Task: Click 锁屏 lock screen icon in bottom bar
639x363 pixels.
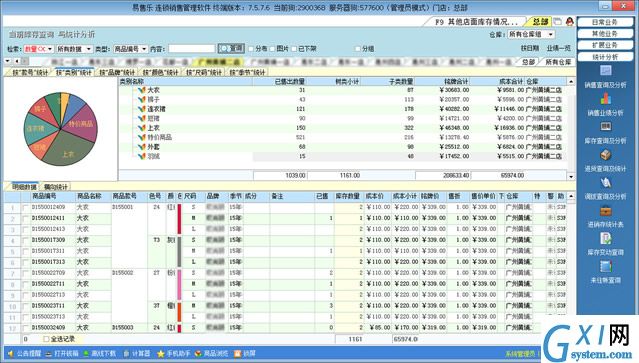Action: tap(238, 354)
